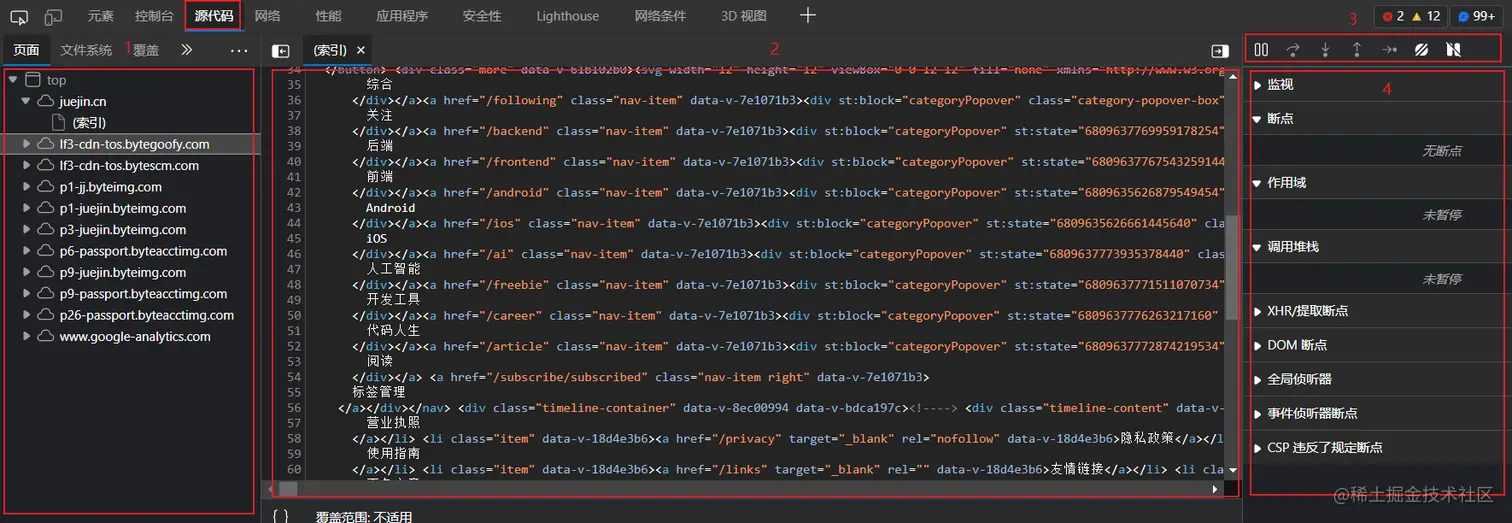This screenshot has width=1512, height=523.
Task: Expand p1-jj.byteimg.com node
Action: point(27,187)
